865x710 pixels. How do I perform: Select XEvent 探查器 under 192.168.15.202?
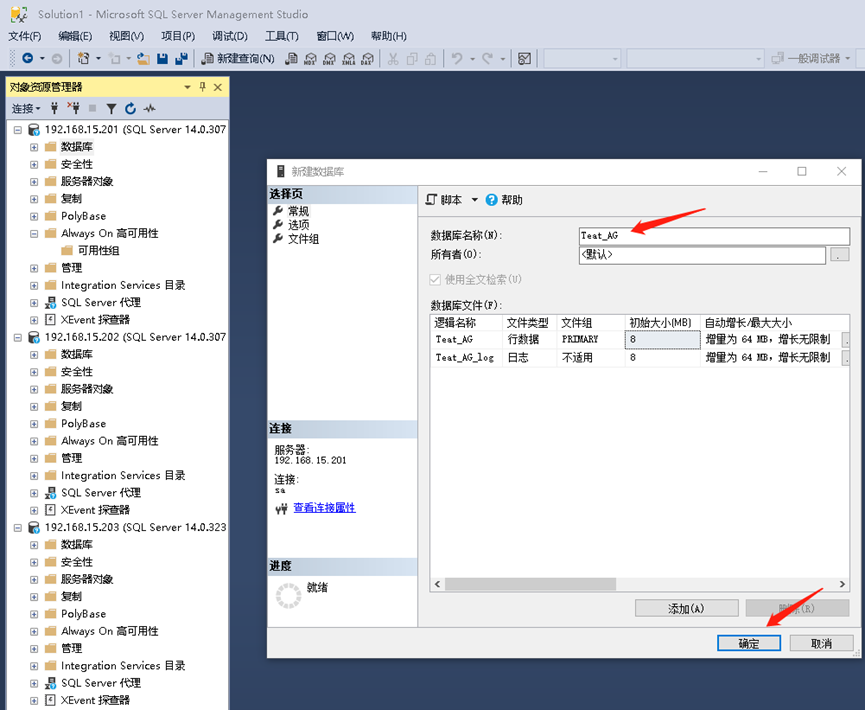pyautogui.click(x=95, y=510)
